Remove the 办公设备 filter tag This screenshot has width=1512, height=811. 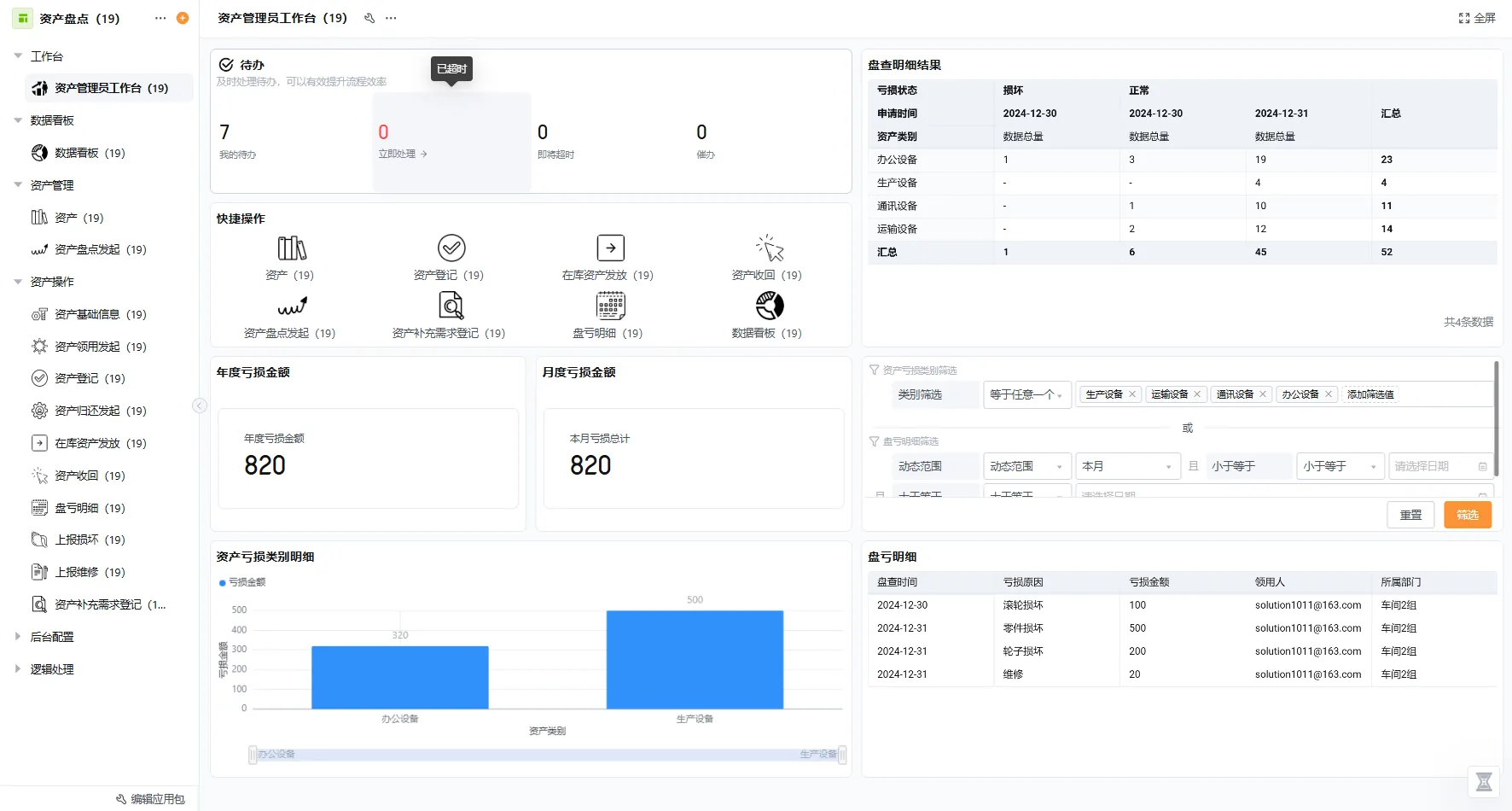pyautogui.click(x=1329, y=394)
